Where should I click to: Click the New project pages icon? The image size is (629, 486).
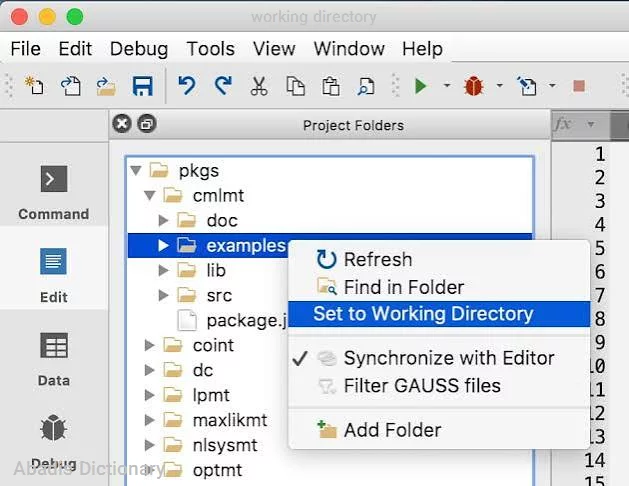71,86
